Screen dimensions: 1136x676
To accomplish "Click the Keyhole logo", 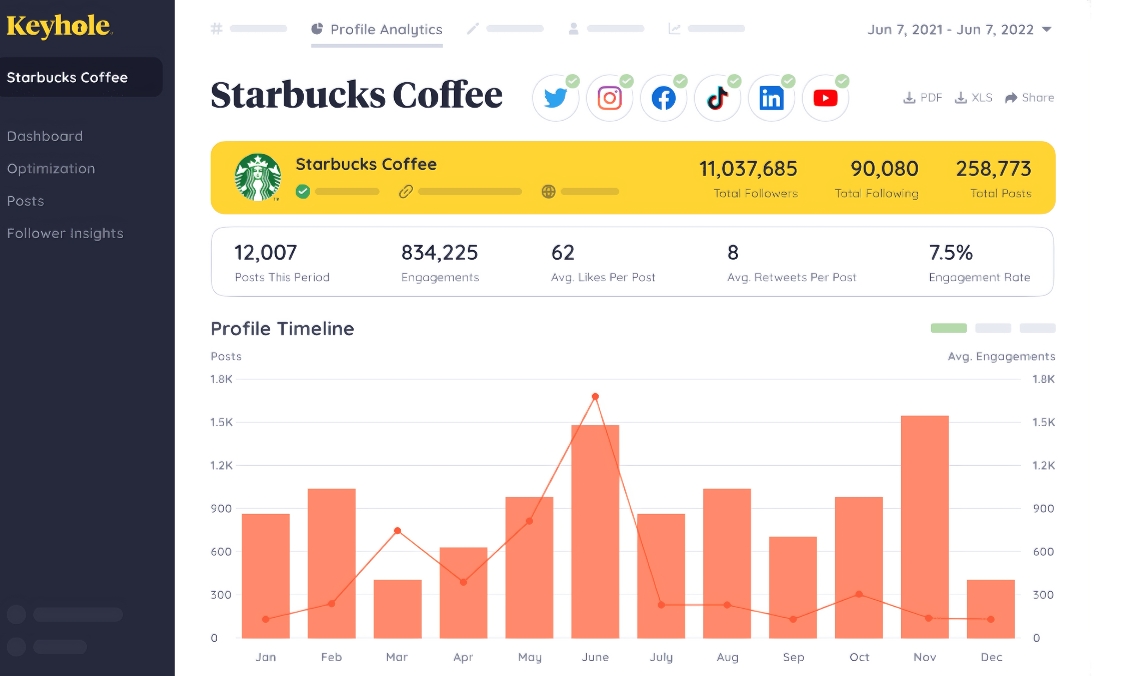I will coord(59,27).
